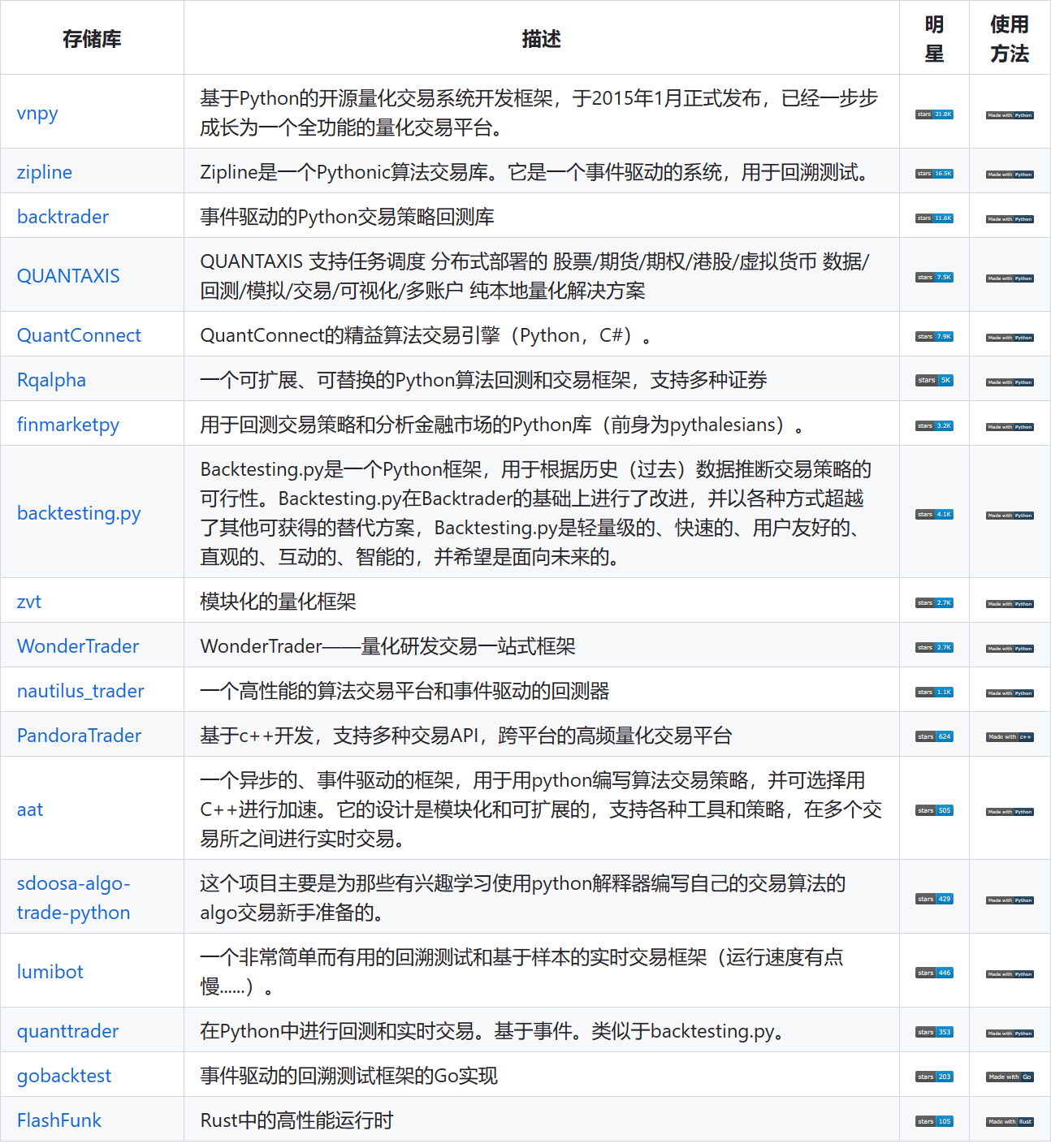Click the Made with Python badge for zvt
Viewport: 1051px width, 1148px height.
click(x=1010, y=604)
